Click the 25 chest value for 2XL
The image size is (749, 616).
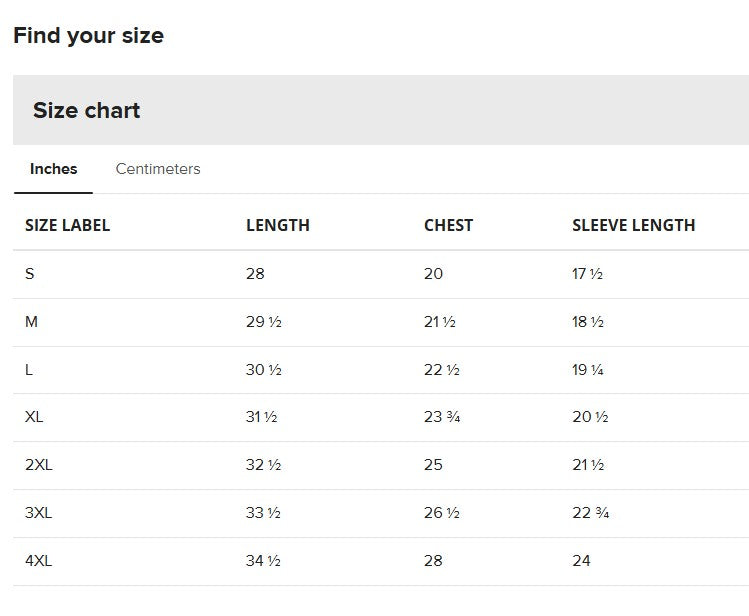433,465
